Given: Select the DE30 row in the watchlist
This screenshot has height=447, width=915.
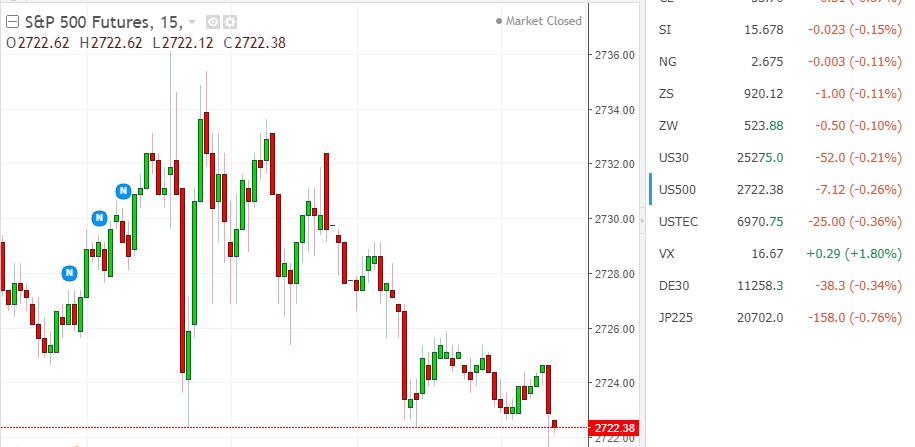Looking at the screenshot, I should [780, 286].
